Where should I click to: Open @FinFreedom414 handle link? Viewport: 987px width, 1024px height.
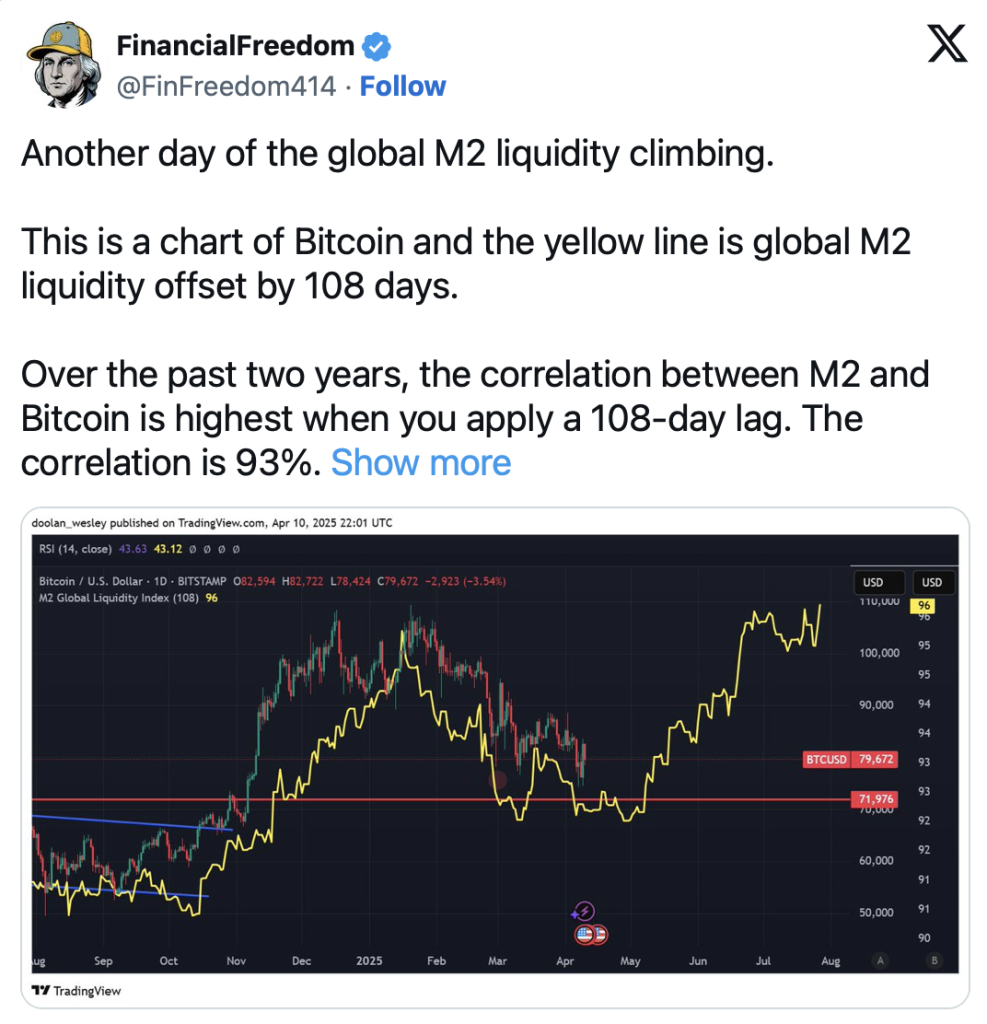(226, 86)
